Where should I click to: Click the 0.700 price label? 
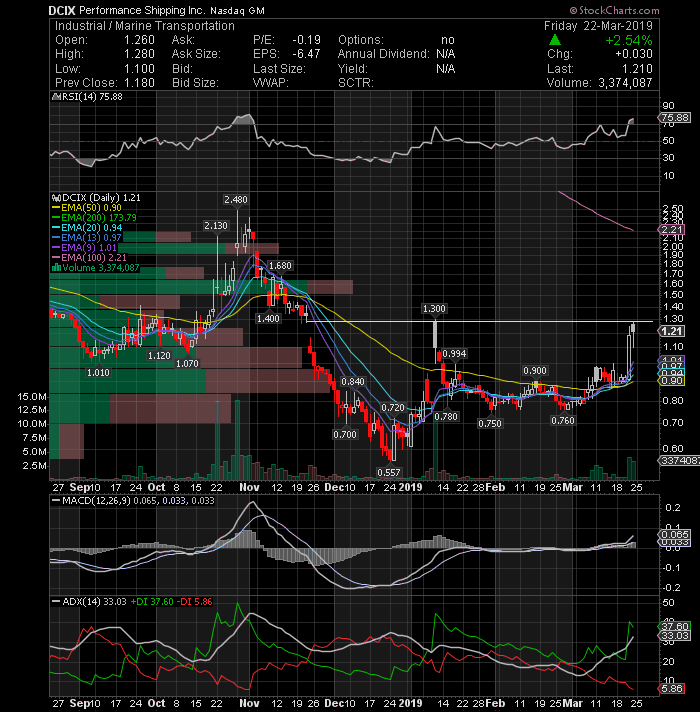click(x=345, y=435)
